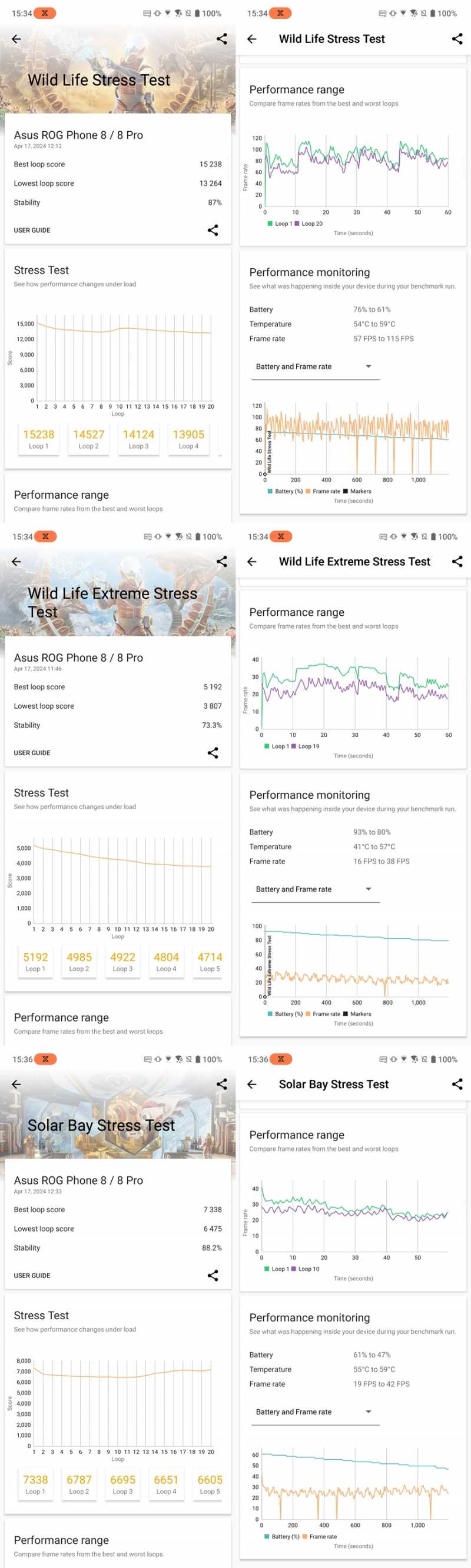Image resolution: width=471 pixels, height=1568 pixels.
Task: Click the stability value 87%
Action: tap(214, 203)
